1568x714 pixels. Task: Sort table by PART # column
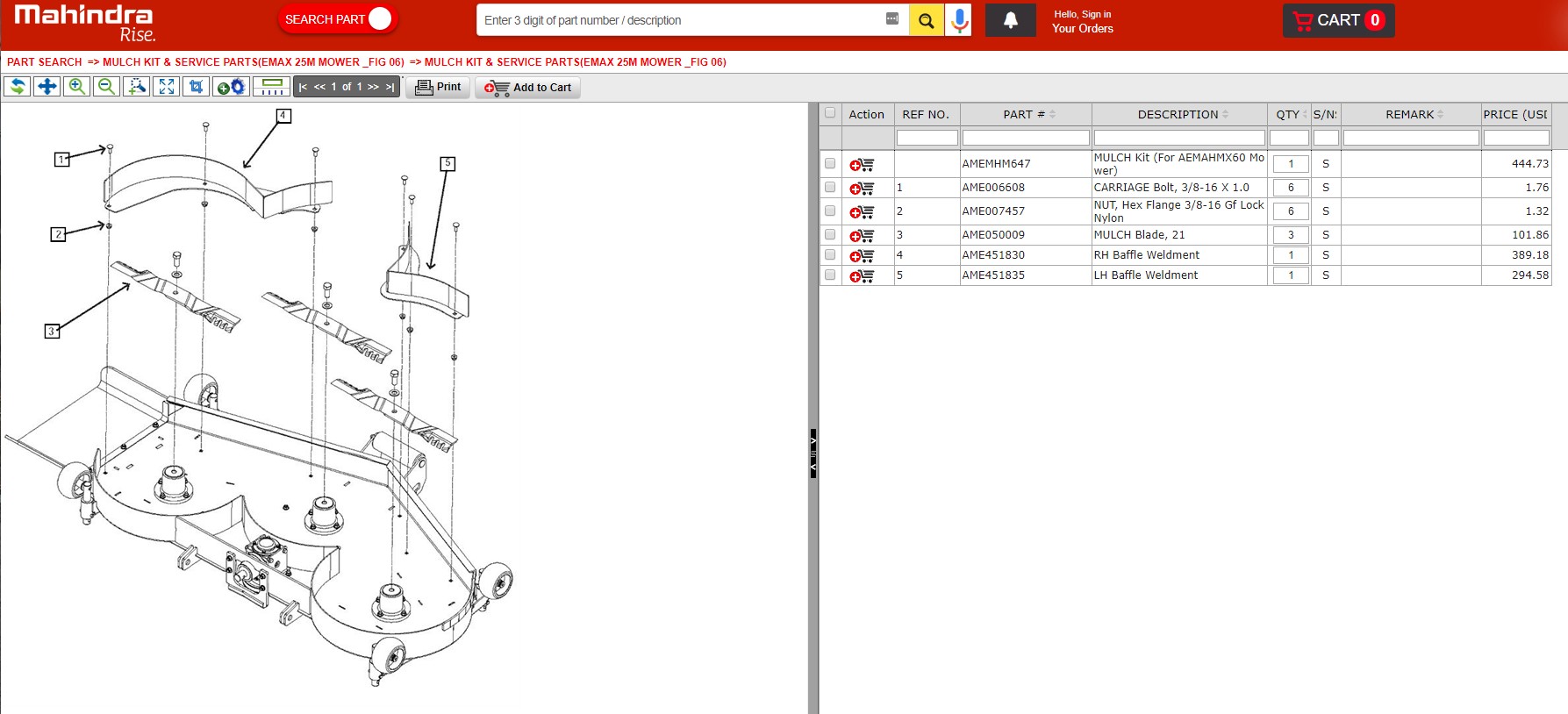[1026, 114]
